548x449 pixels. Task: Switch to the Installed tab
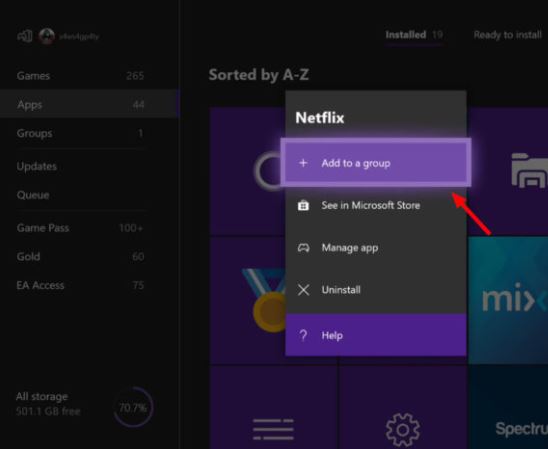(414, 35)
